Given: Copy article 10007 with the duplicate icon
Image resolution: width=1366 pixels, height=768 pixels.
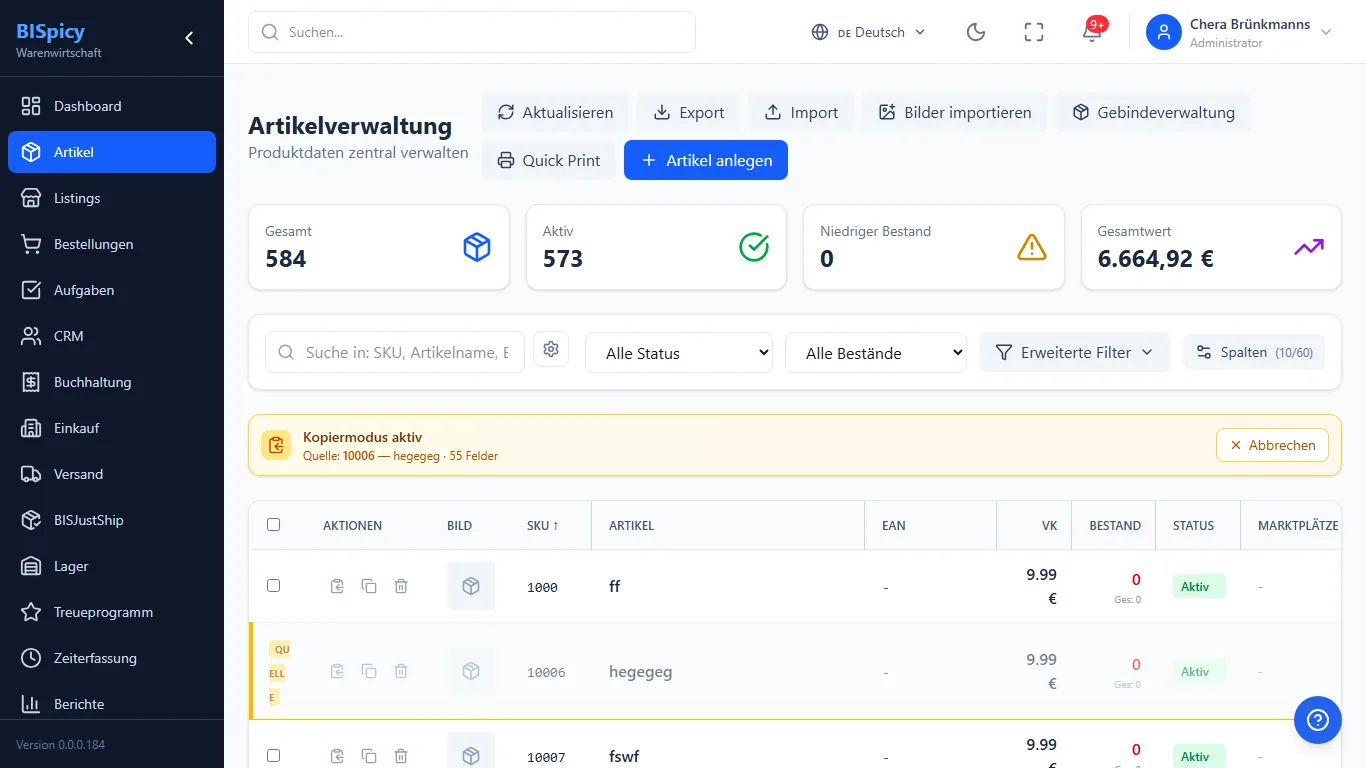Looking at the screenshot, I should (369, 756).
